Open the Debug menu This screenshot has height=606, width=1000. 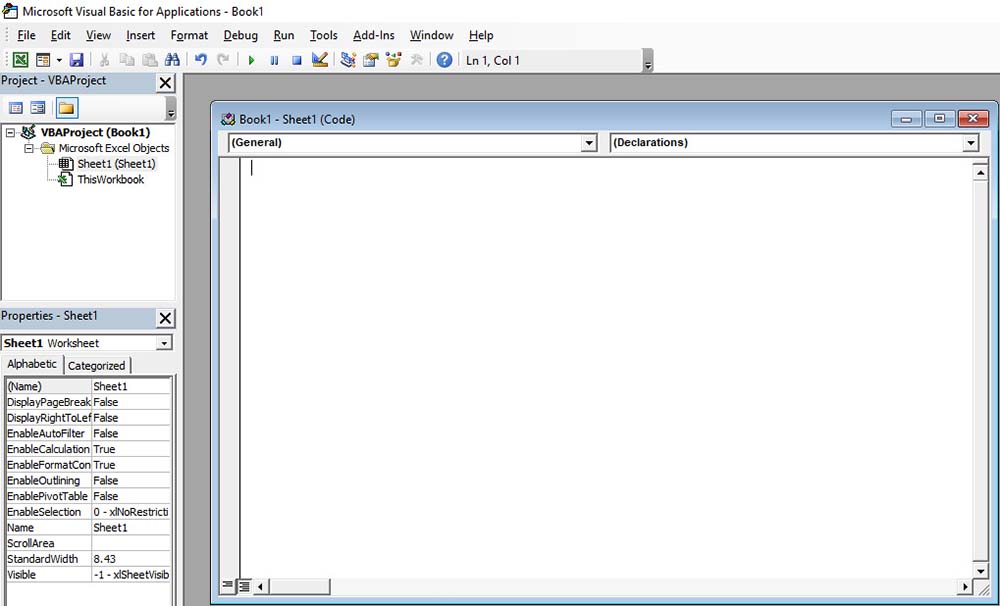(x=240, y=35)
